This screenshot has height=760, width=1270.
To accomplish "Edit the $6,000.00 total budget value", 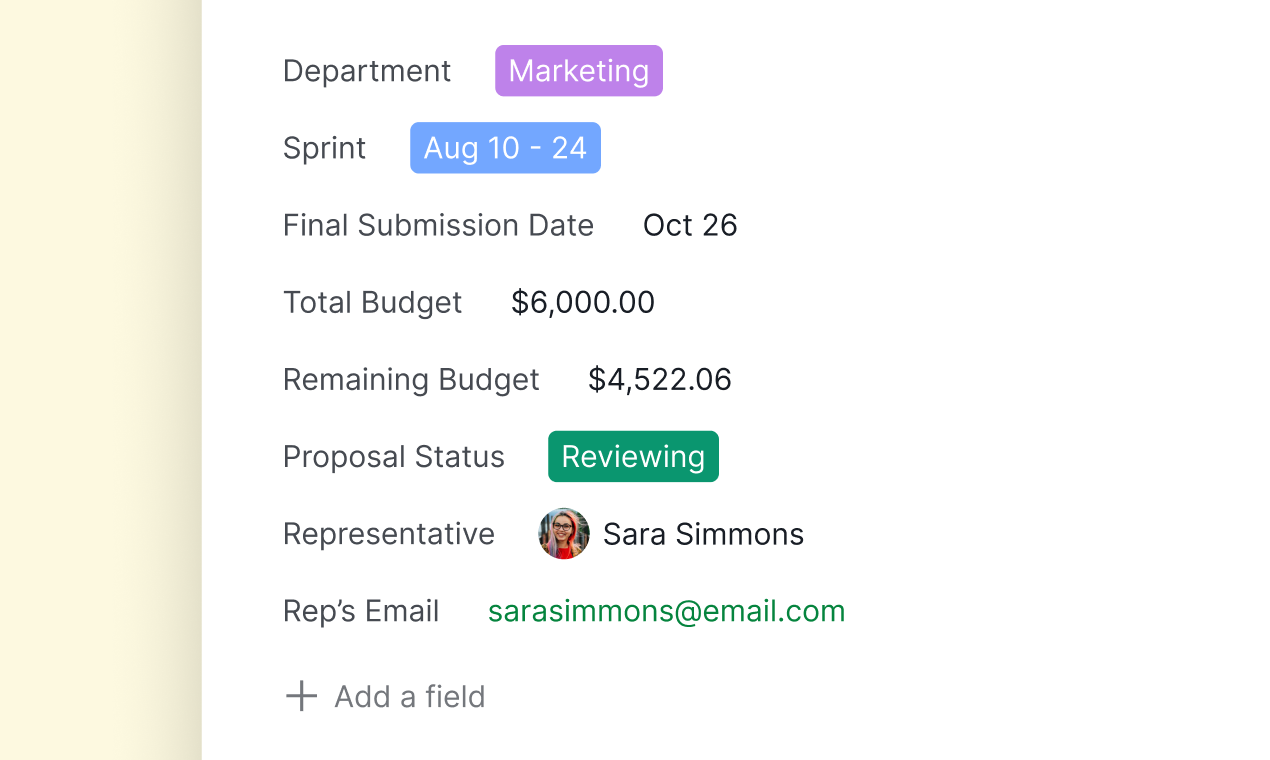I will (x=582, y=302).
